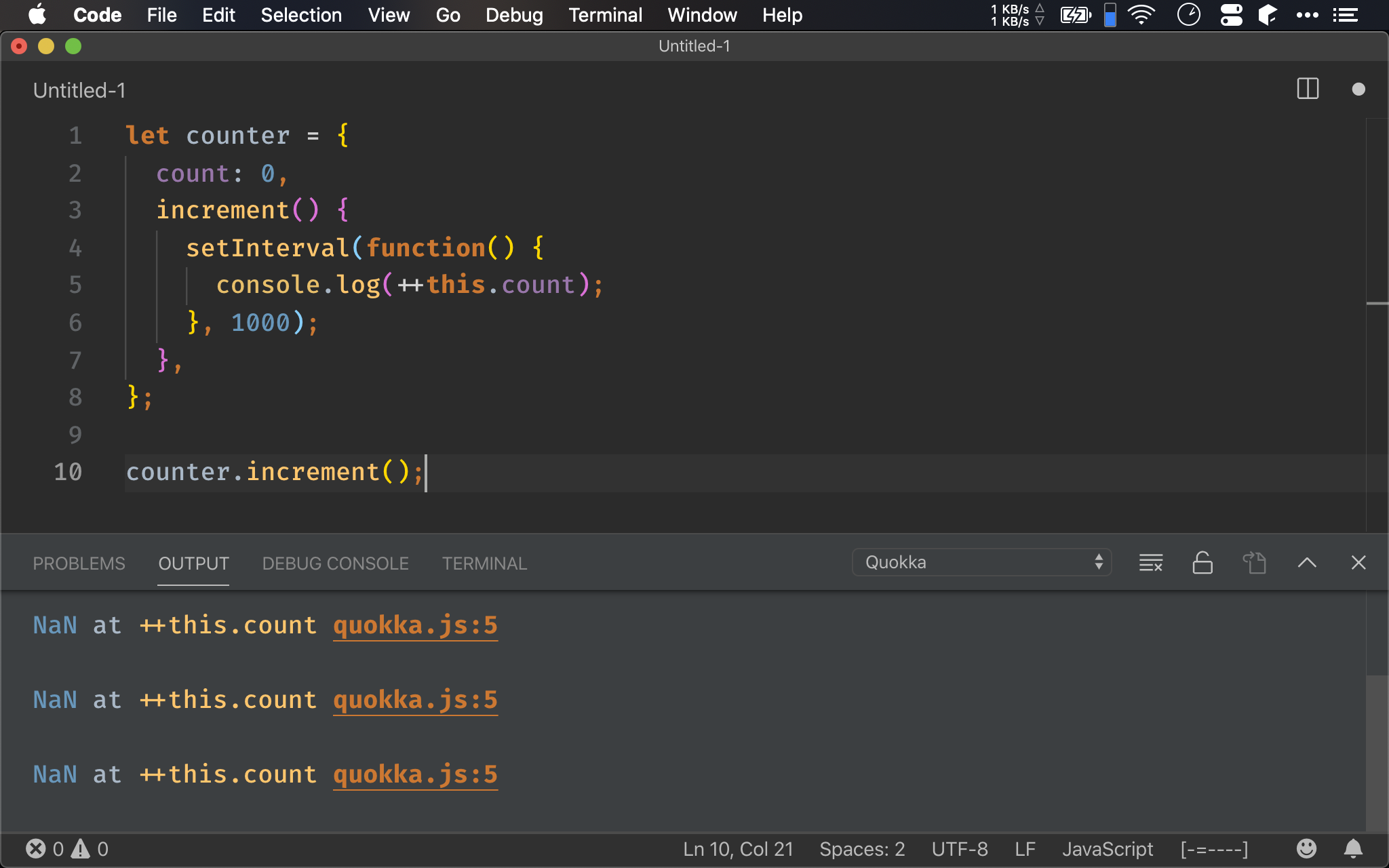Close the bottom output panel
The height and width of the screenshot is (868, 1389).
tap(1358, 563)
